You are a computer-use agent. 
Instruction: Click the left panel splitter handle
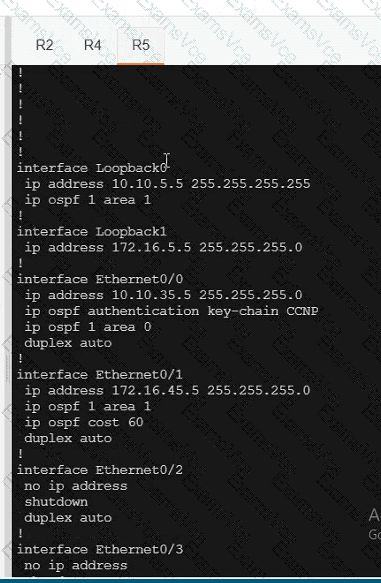(x=8, y=368)
